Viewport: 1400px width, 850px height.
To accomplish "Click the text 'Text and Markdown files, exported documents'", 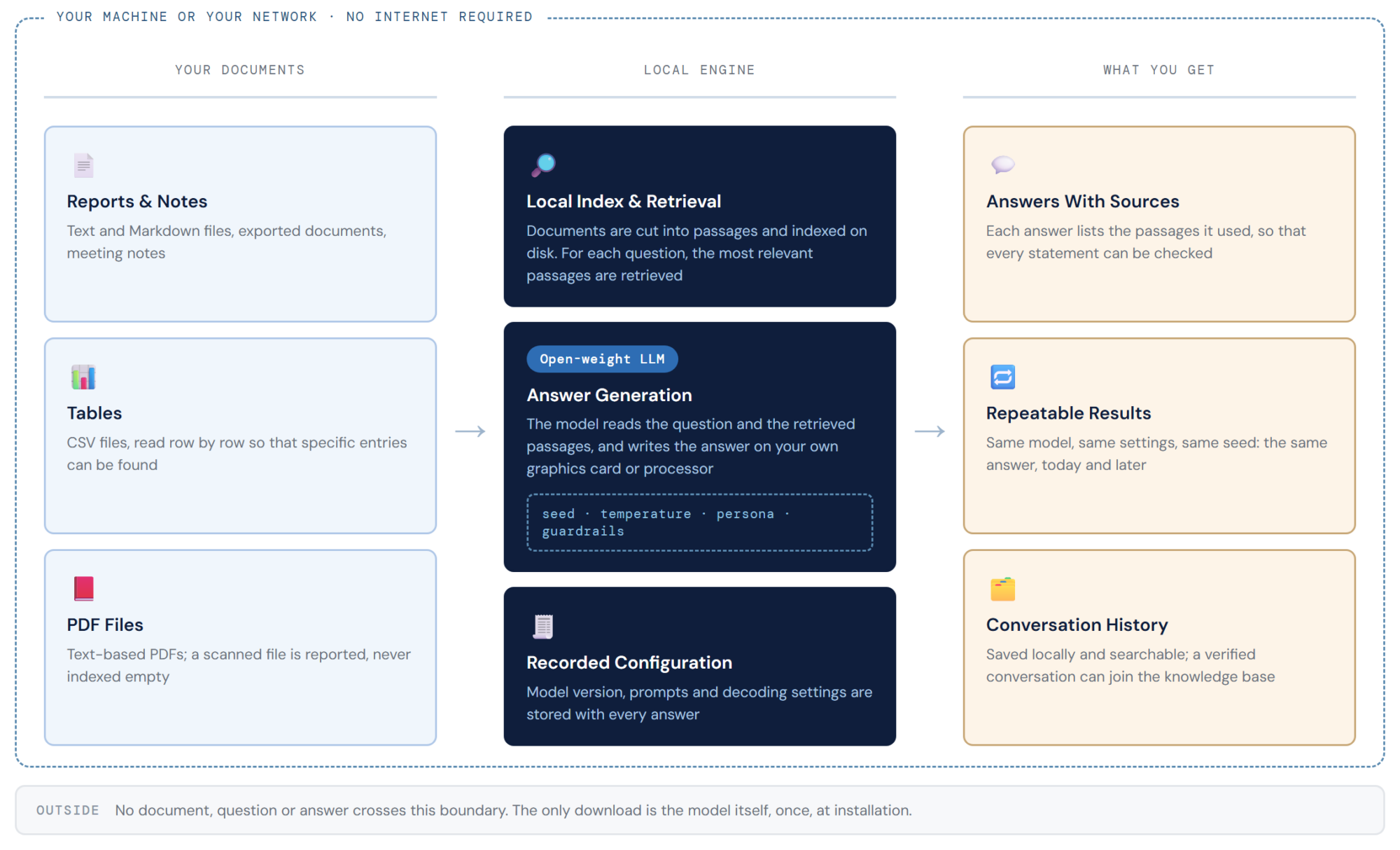I will point(226,231).
